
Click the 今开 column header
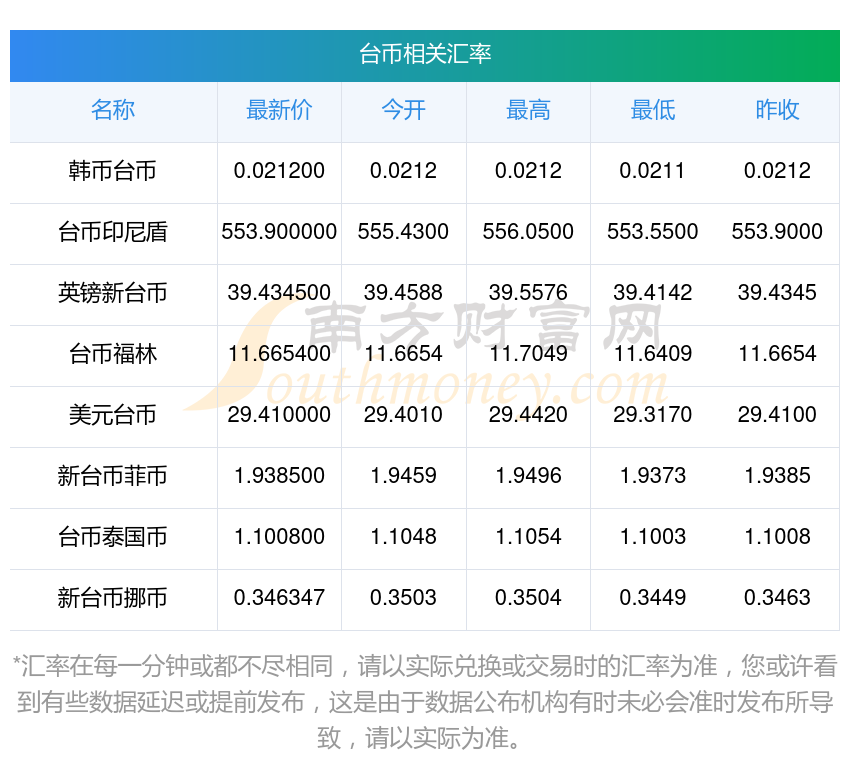click(404, 110)
